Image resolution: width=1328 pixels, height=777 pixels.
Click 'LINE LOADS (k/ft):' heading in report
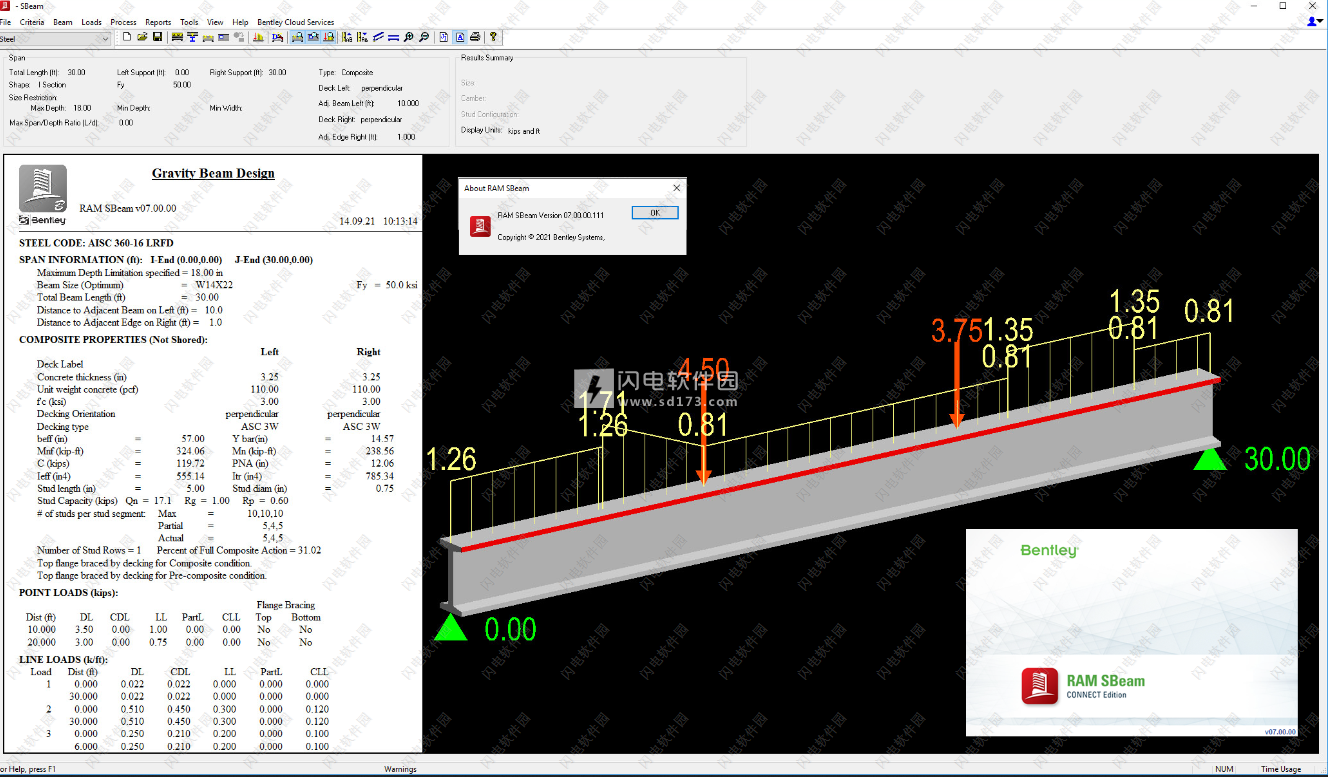pos(64,660)
